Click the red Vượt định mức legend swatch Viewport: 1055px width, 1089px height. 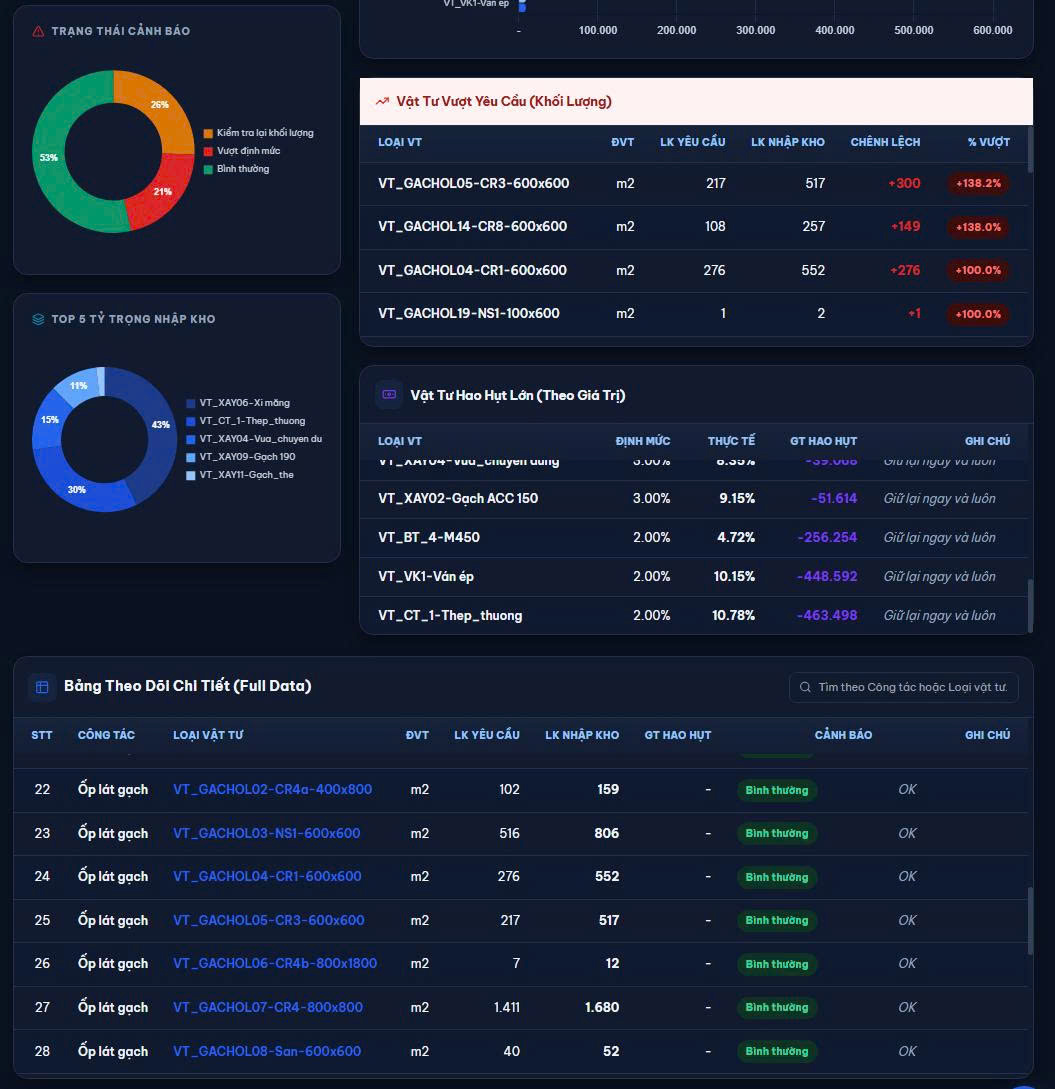coord(208,151)
